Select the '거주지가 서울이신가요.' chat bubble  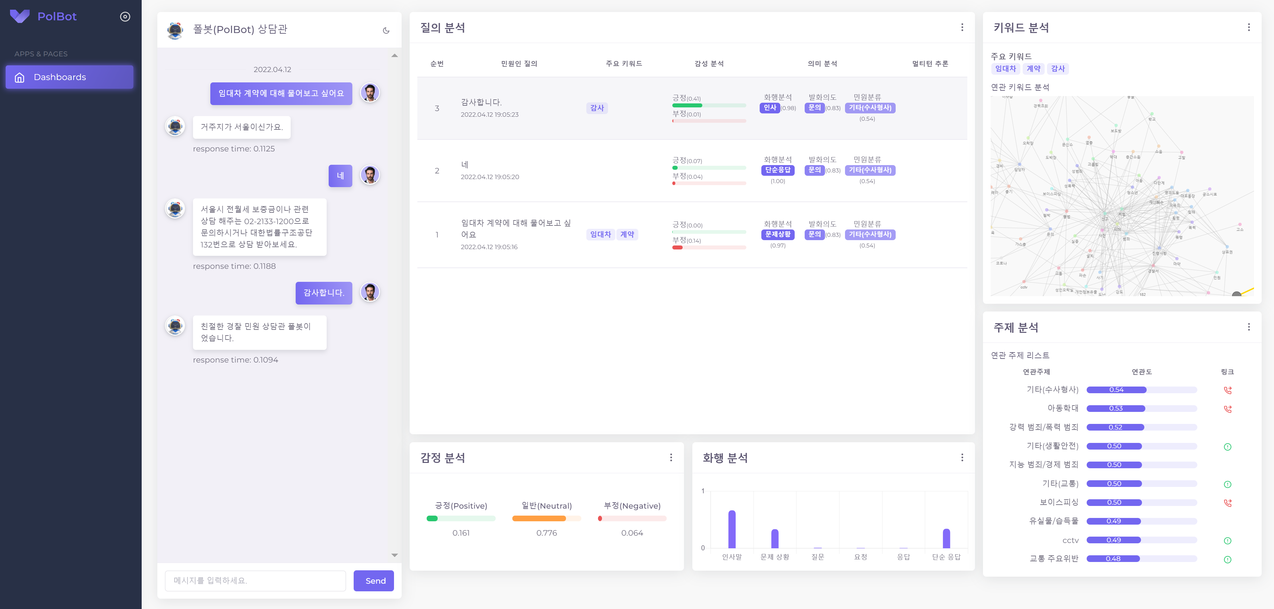pyautogui.click(x=242, y=127)
